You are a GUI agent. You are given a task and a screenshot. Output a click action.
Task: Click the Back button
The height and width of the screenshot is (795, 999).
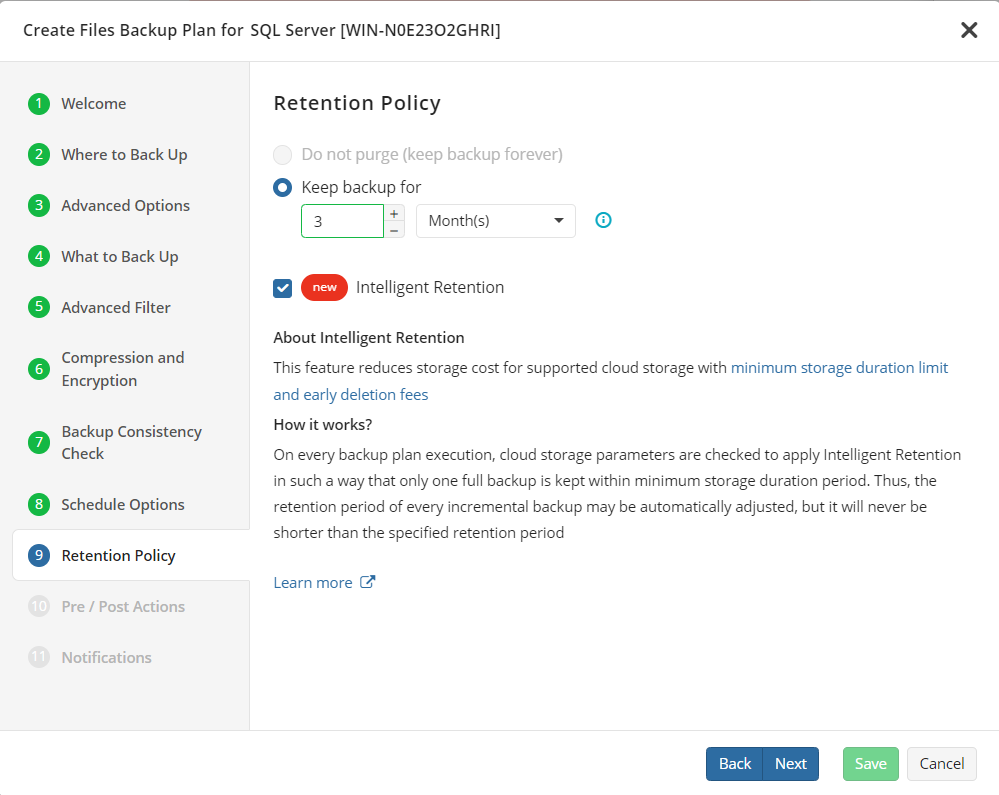(x=735, y=764)
